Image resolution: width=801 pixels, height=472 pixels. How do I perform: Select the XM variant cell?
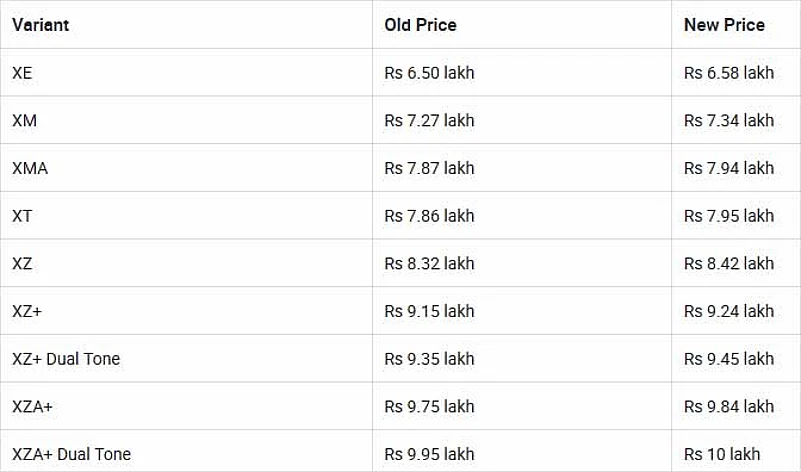point(24,121)
